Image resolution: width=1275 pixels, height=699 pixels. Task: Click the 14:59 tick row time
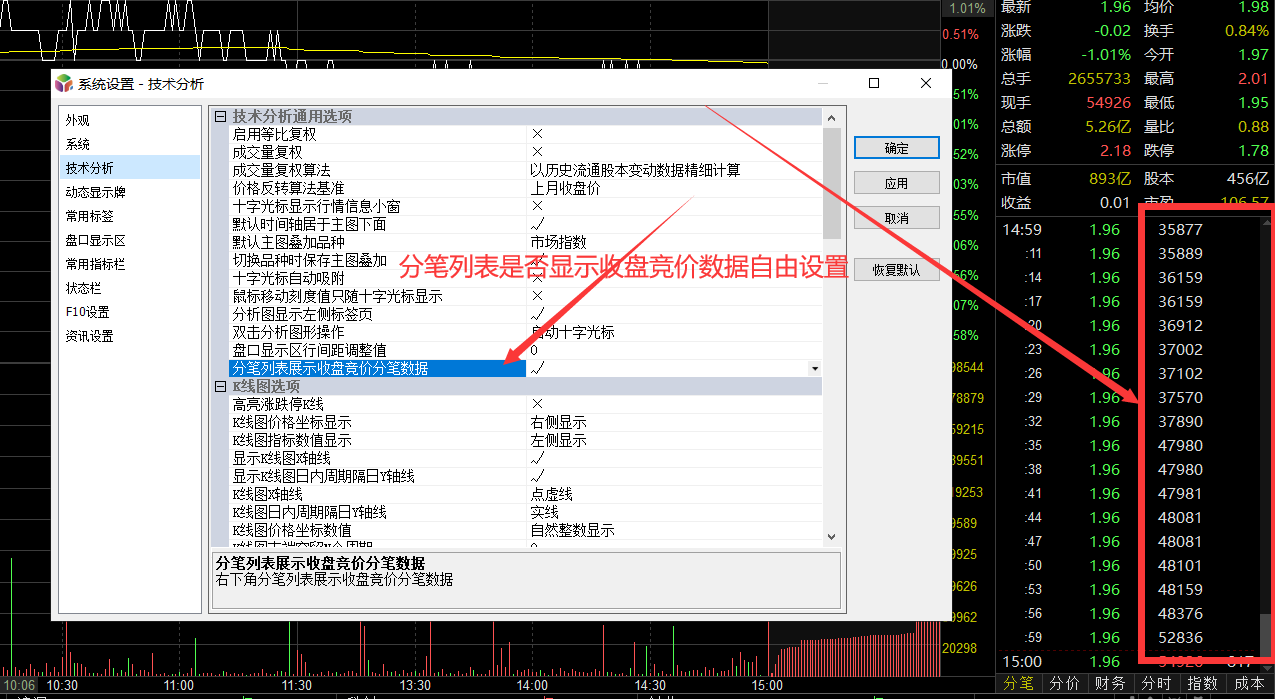click(1022, 230)
